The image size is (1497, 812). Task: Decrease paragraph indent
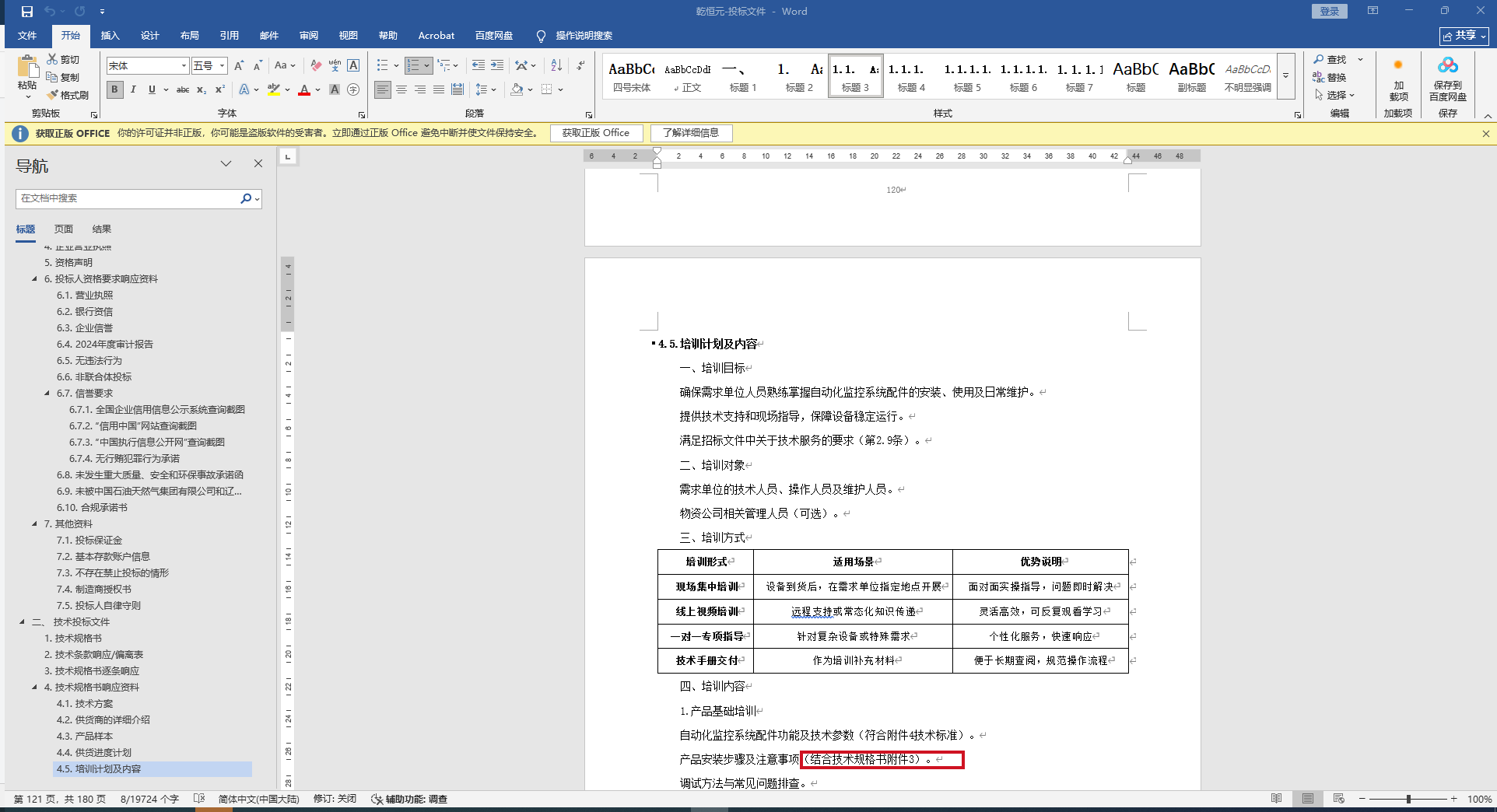478,65
